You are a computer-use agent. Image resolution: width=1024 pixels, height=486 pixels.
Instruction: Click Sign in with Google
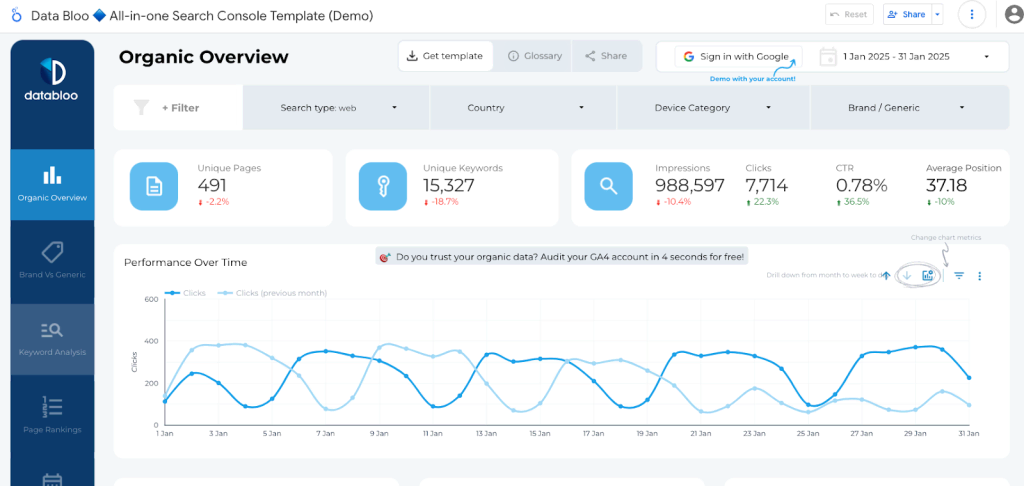click(737, 57)
